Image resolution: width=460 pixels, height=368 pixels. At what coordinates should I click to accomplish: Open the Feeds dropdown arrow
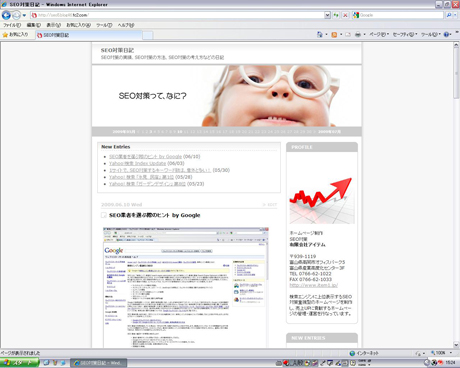(341, 34)
